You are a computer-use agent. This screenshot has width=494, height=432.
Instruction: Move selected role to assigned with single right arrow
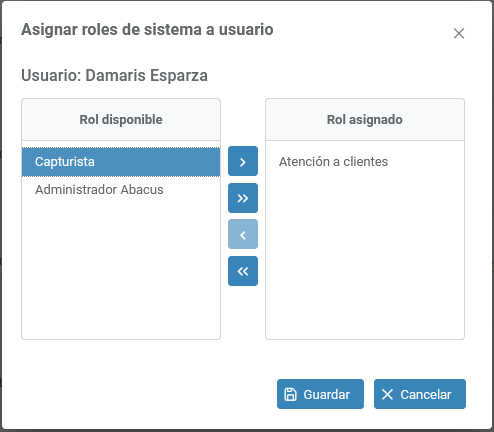click(x=243, y=161)
